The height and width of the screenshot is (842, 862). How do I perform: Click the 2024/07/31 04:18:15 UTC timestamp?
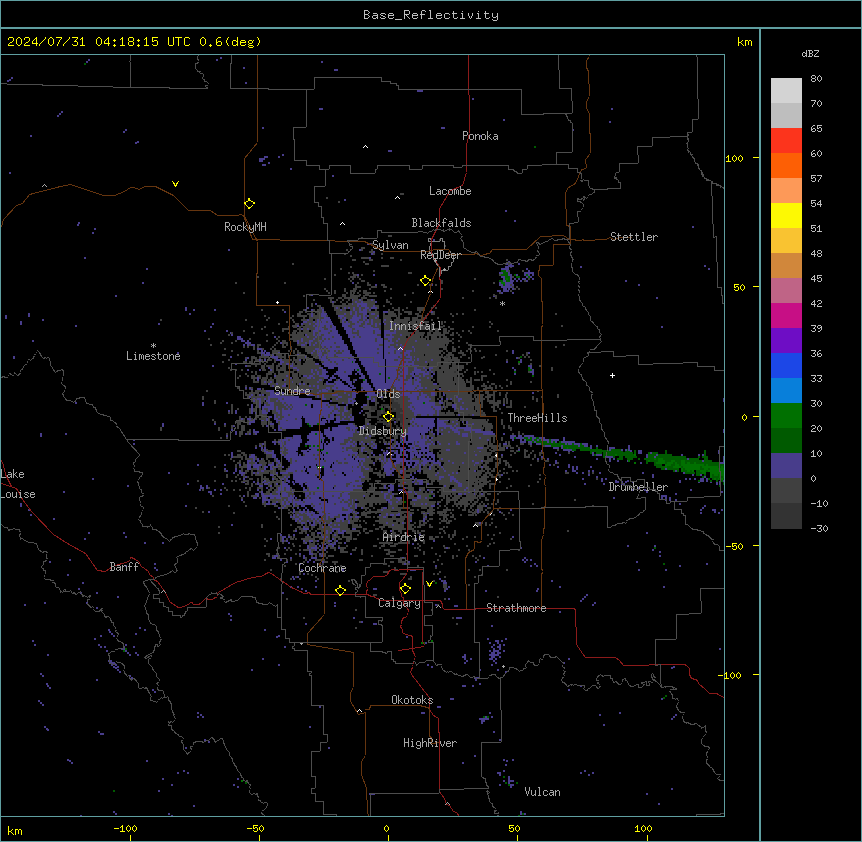[x=134, y=42]
